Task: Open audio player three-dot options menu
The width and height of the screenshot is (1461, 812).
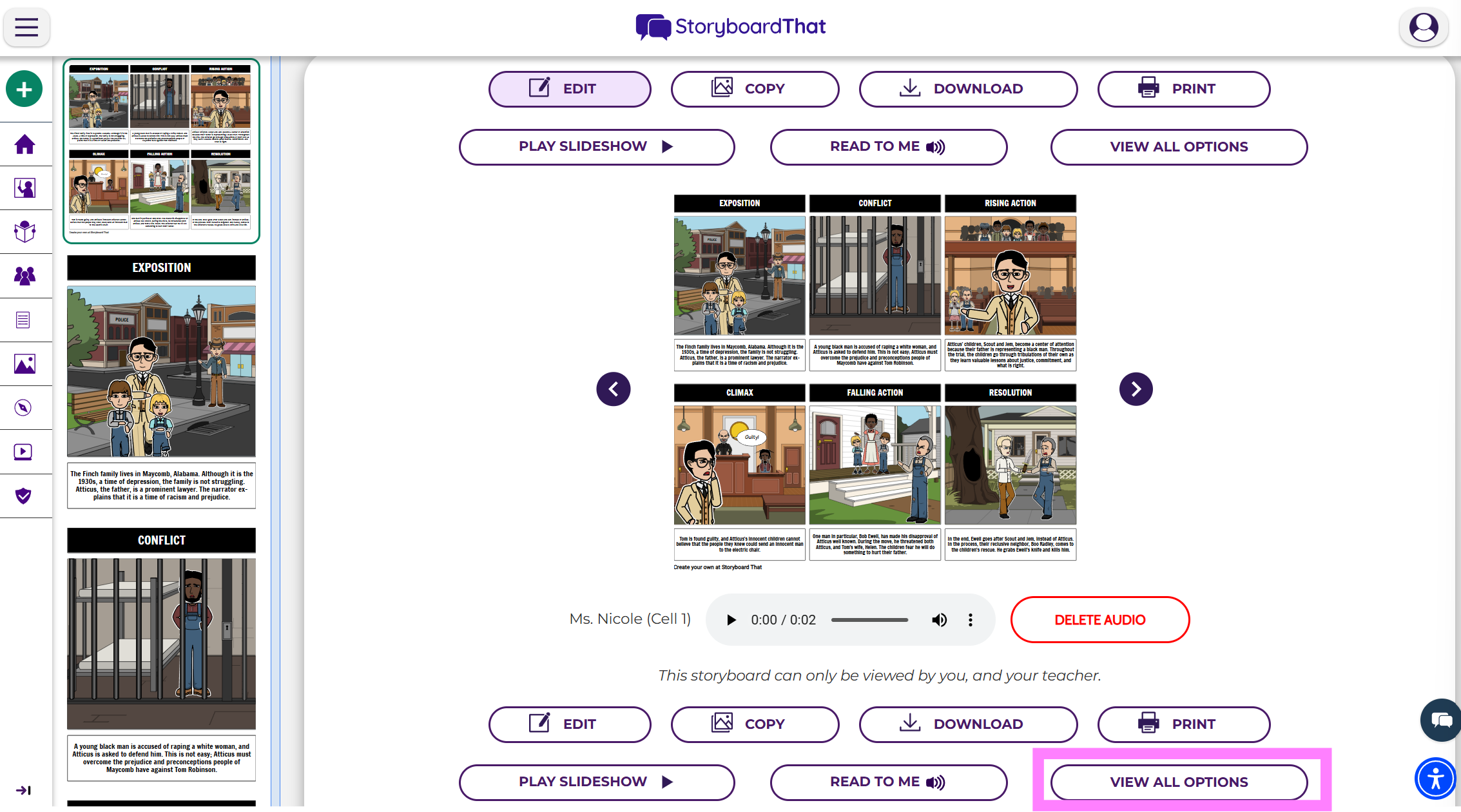Action: (970, 620)
